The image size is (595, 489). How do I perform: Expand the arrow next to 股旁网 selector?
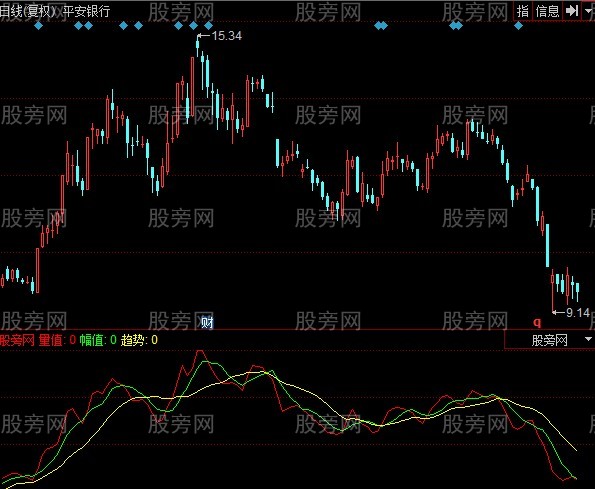pos(588,339)
